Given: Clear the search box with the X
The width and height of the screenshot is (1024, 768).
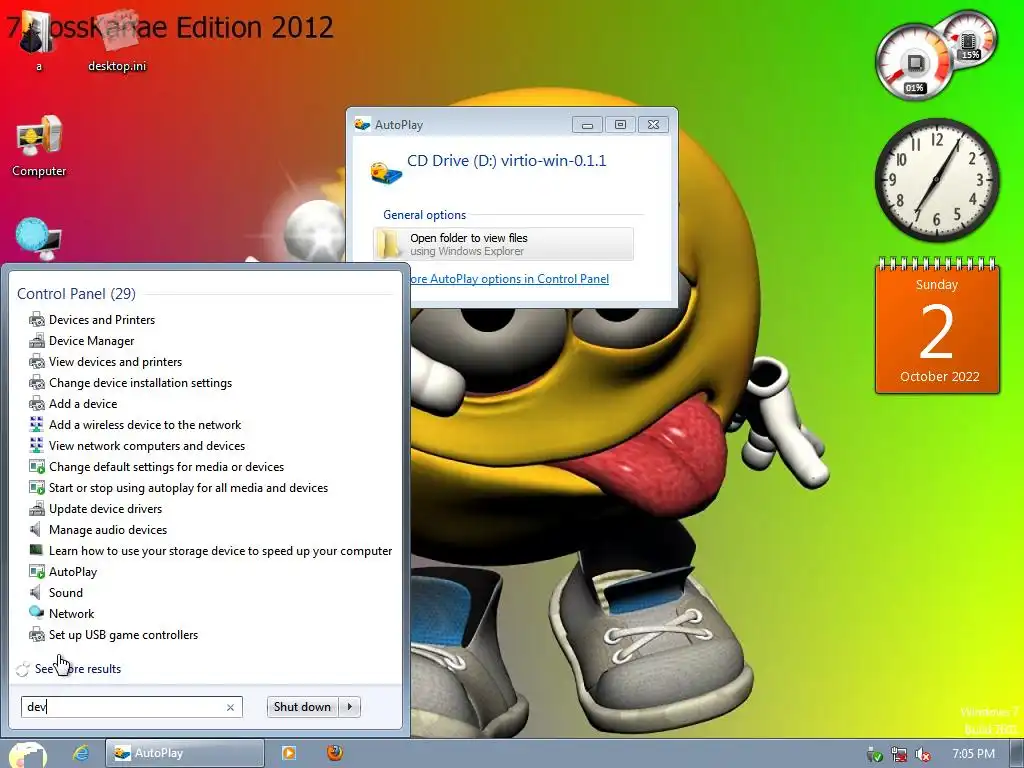Looking at the screenshot, I should [230, 707].
